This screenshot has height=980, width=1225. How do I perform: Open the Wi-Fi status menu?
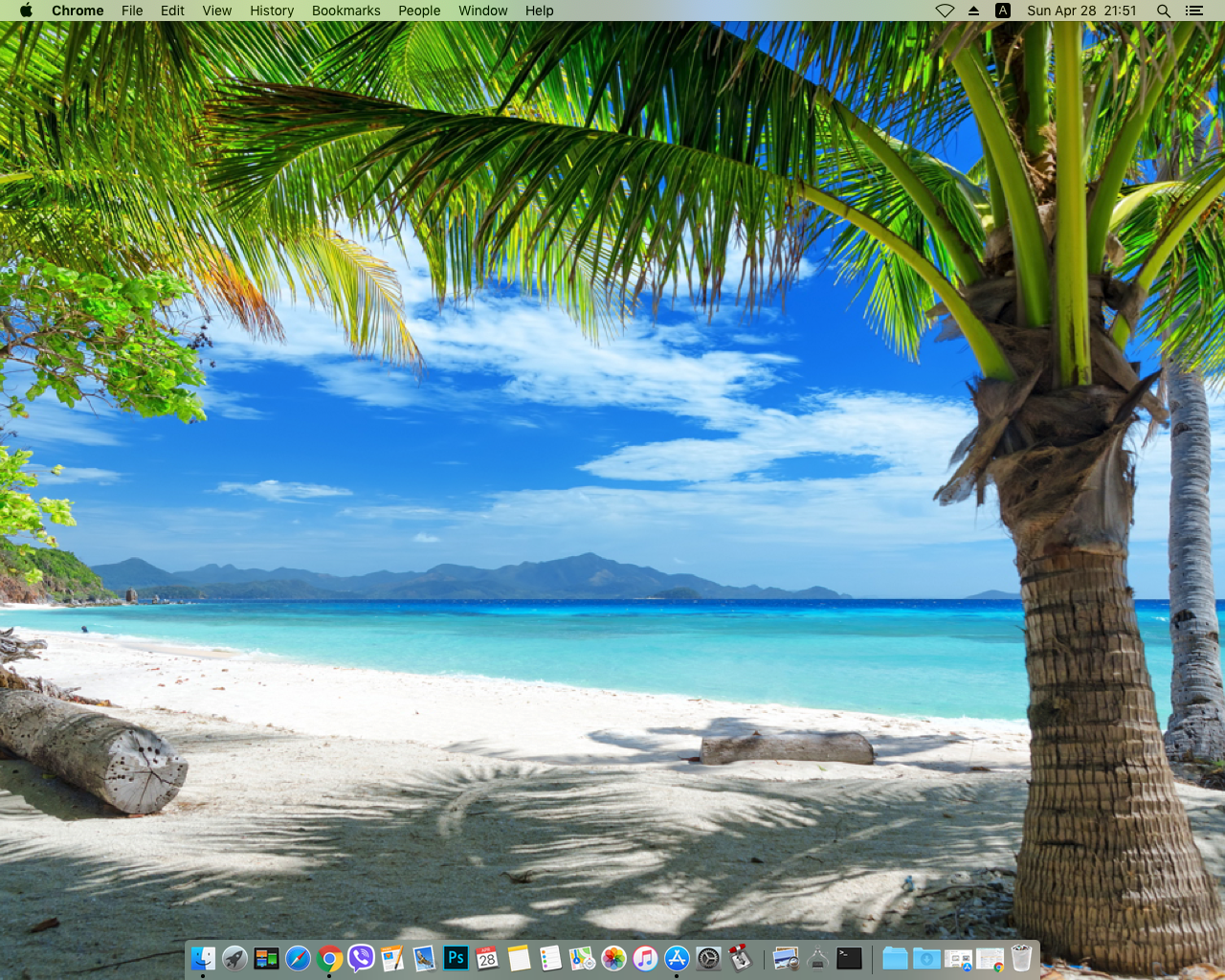(945, 11)
